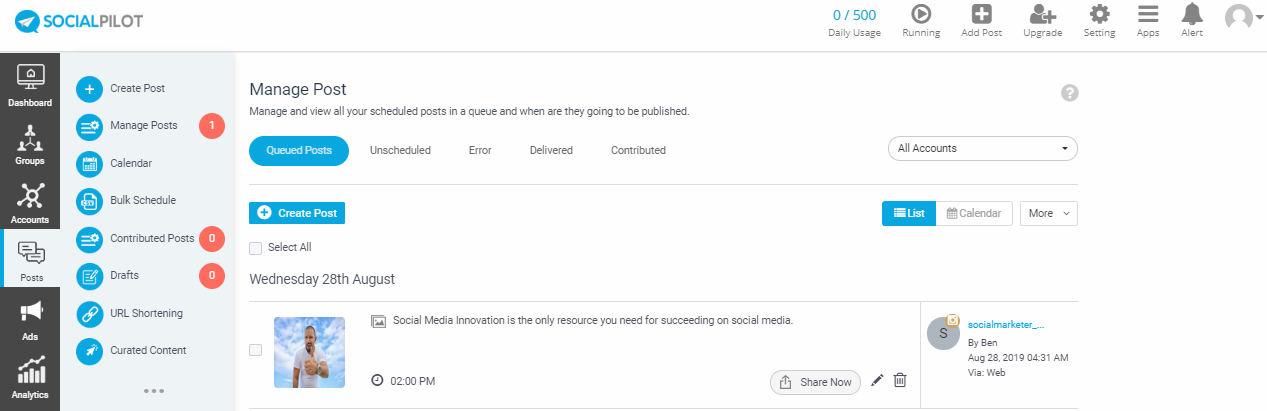Image resolution: width=1267 pixels, height=411 pixels.
Task: Click the Manage Posts menu label
Action: (144, 125)
